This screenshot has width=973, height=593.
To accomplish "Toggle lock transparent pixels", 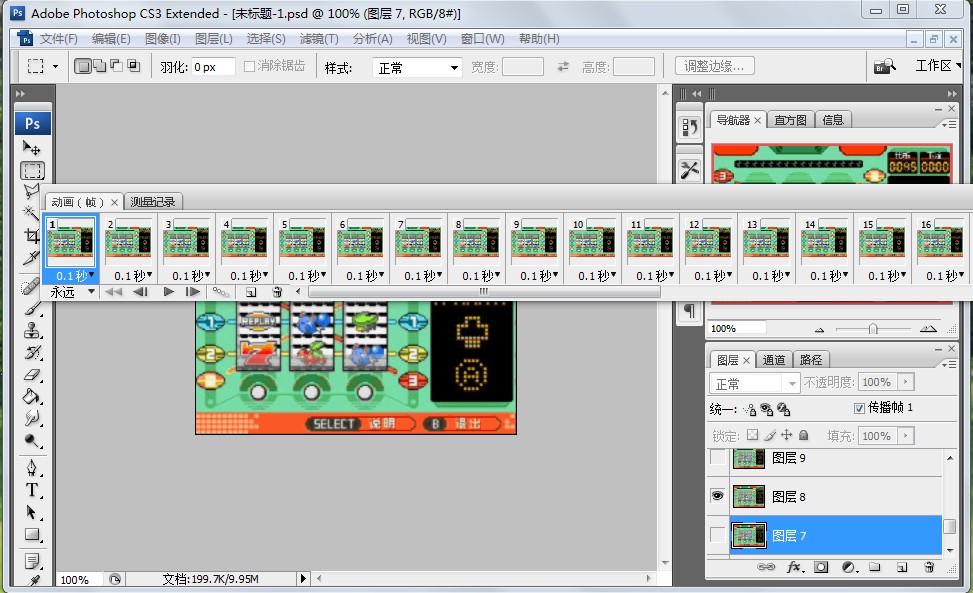I will (752, 435).
